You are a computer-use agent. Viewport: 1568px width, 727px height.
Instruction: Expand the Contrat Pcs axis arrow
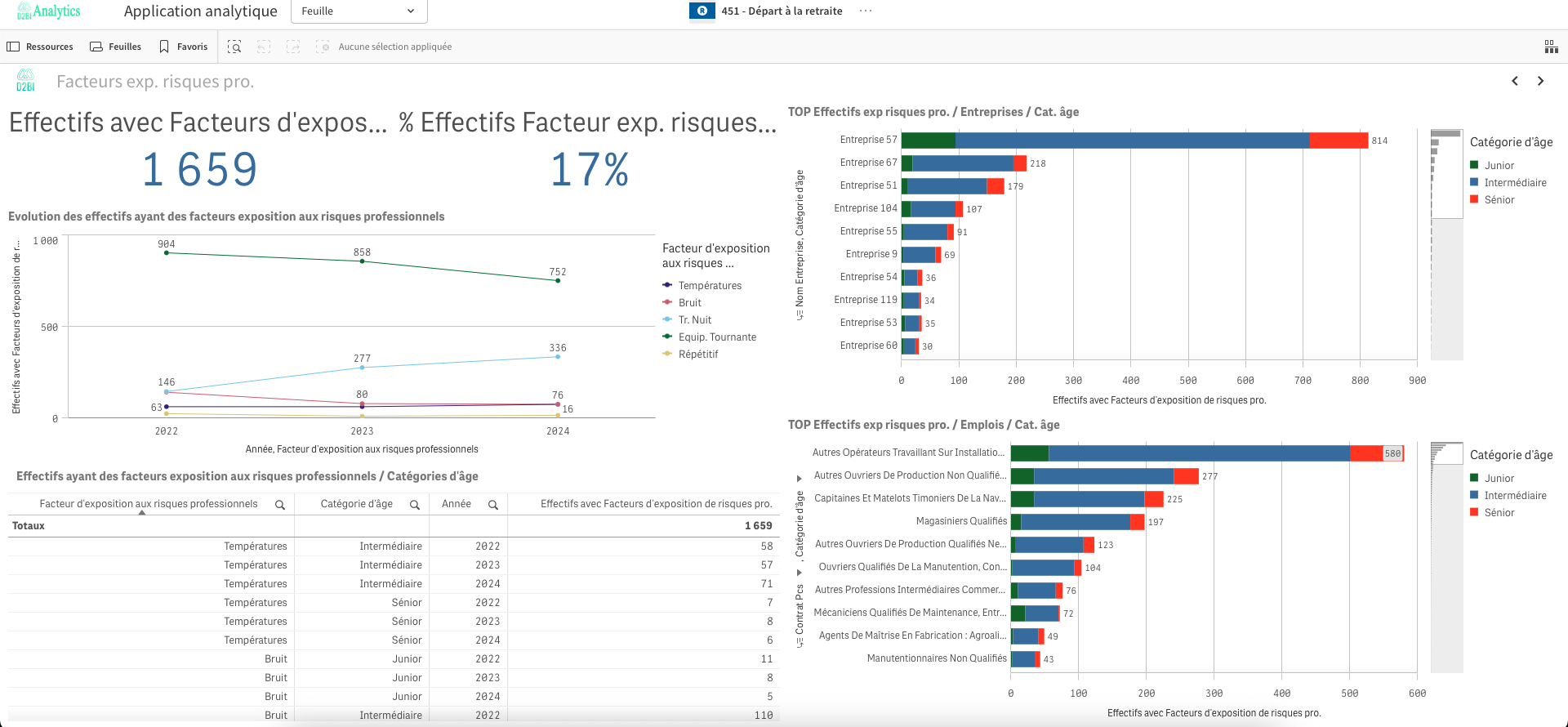800,572
